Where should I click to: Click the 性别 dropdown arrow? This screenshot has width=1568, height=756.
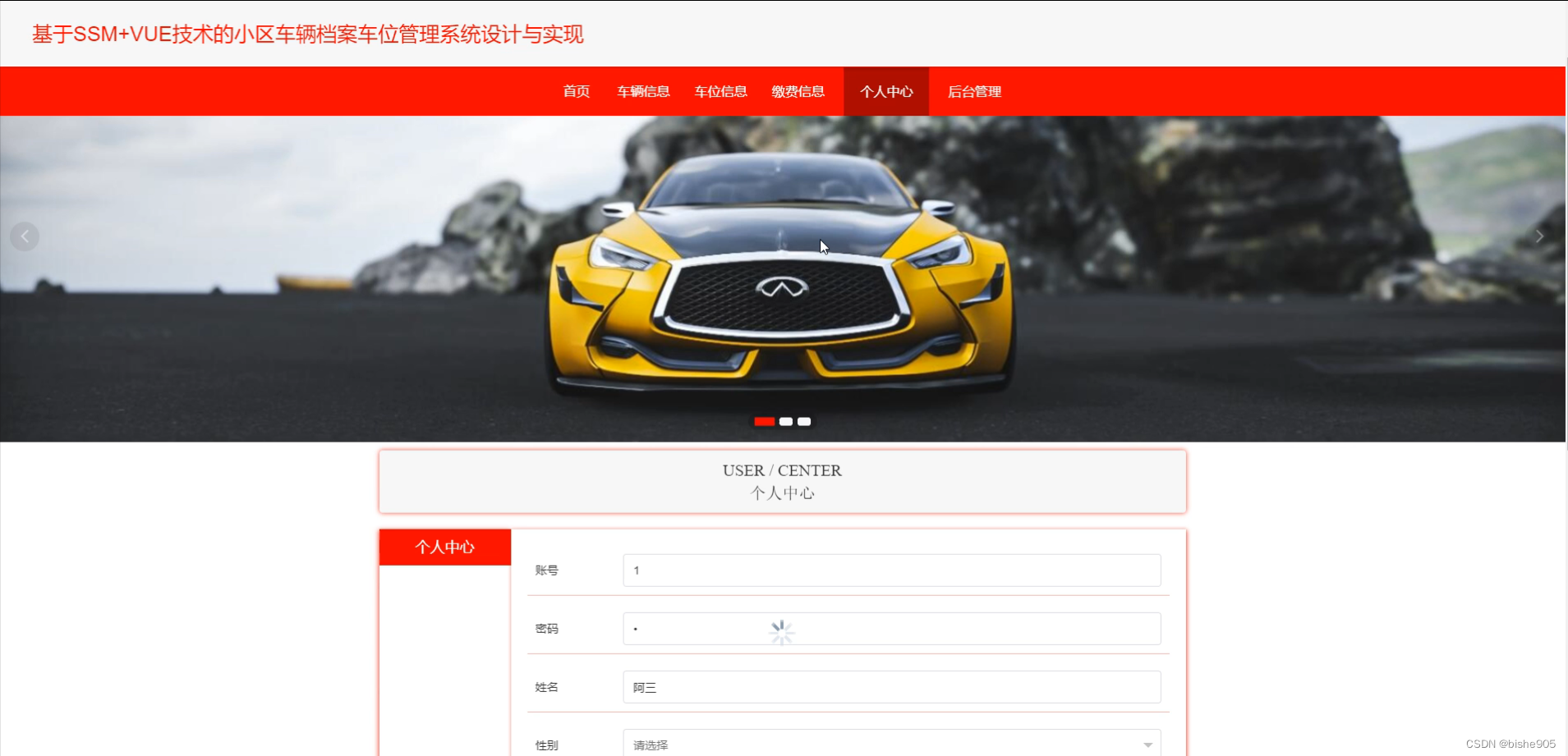[x=1147, y=745]
